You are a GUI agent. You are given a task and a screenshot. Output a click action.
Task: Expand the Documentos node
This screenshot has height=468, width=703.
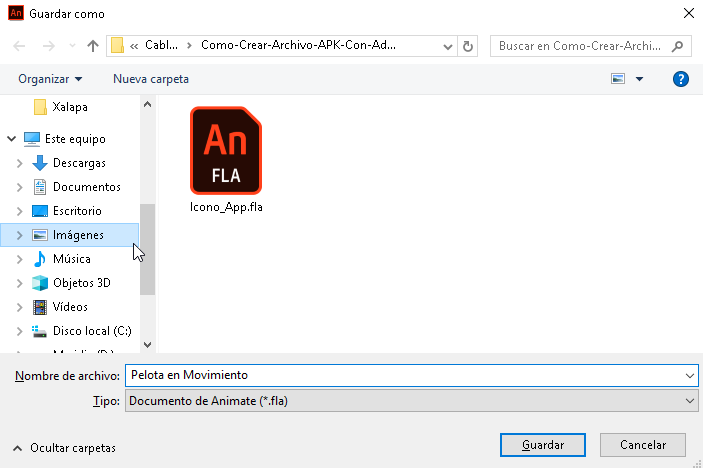[x=19, y=187]
